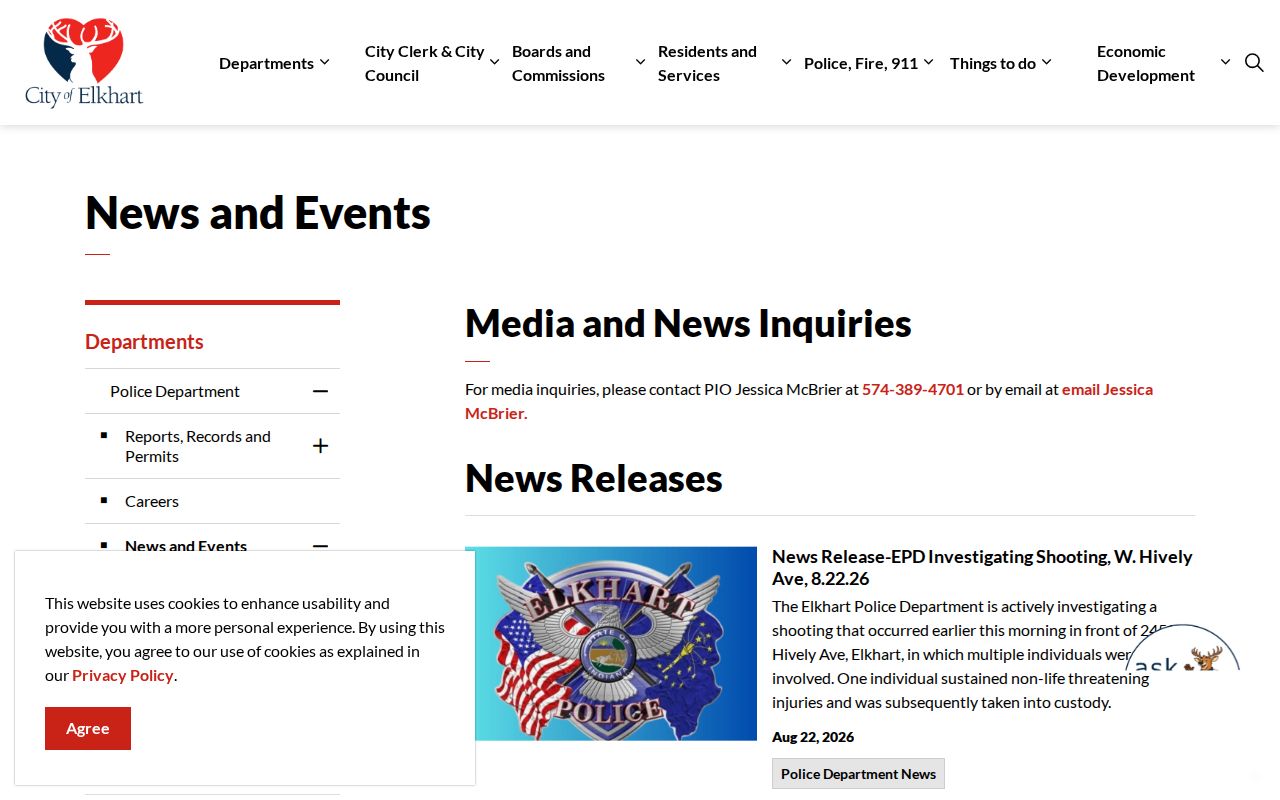Open the search magnifier icon

[1254, 63]
